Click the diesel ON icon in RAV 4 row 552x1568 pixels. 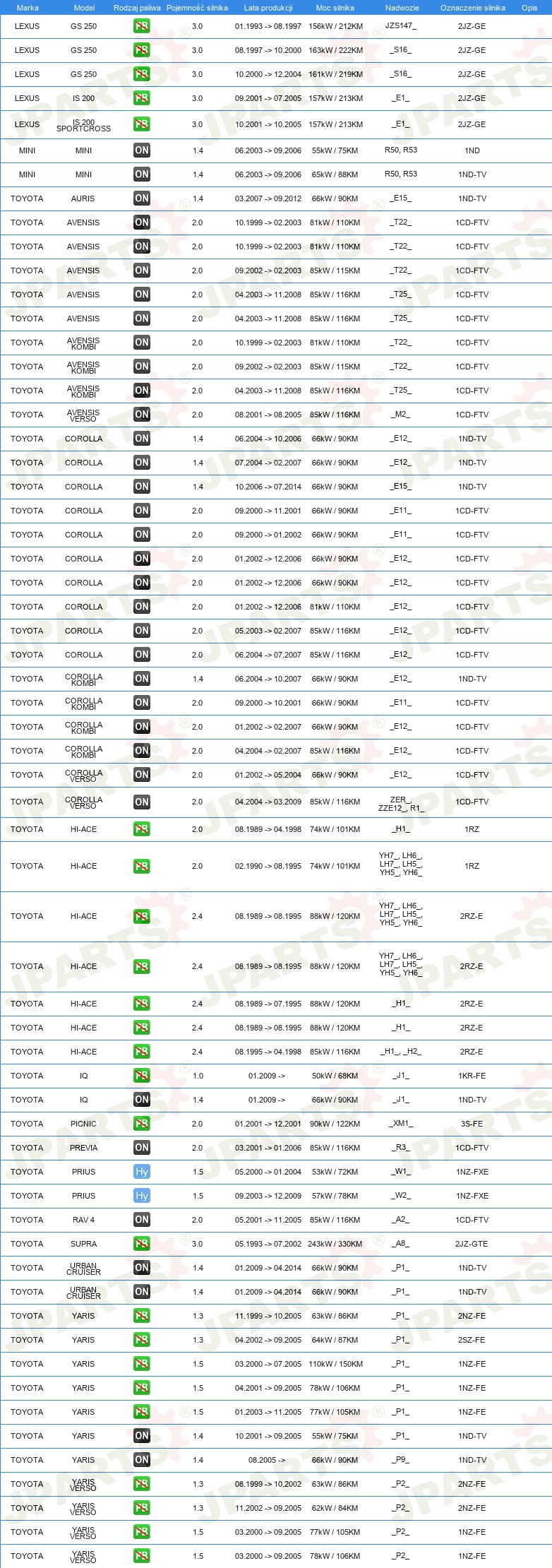(x=142, y=1220)
